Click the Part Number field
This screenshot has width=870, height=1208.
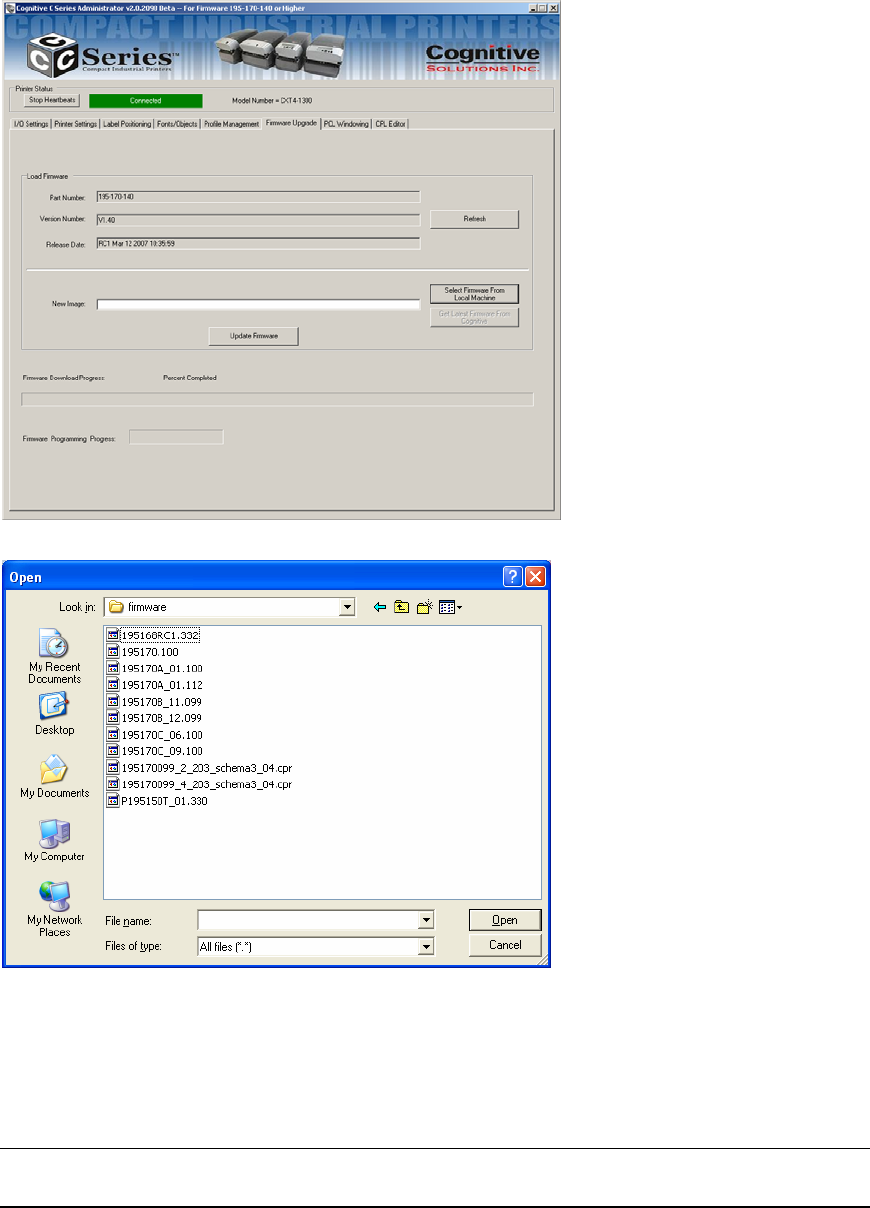pyautogui.click(x=258, y=197)
